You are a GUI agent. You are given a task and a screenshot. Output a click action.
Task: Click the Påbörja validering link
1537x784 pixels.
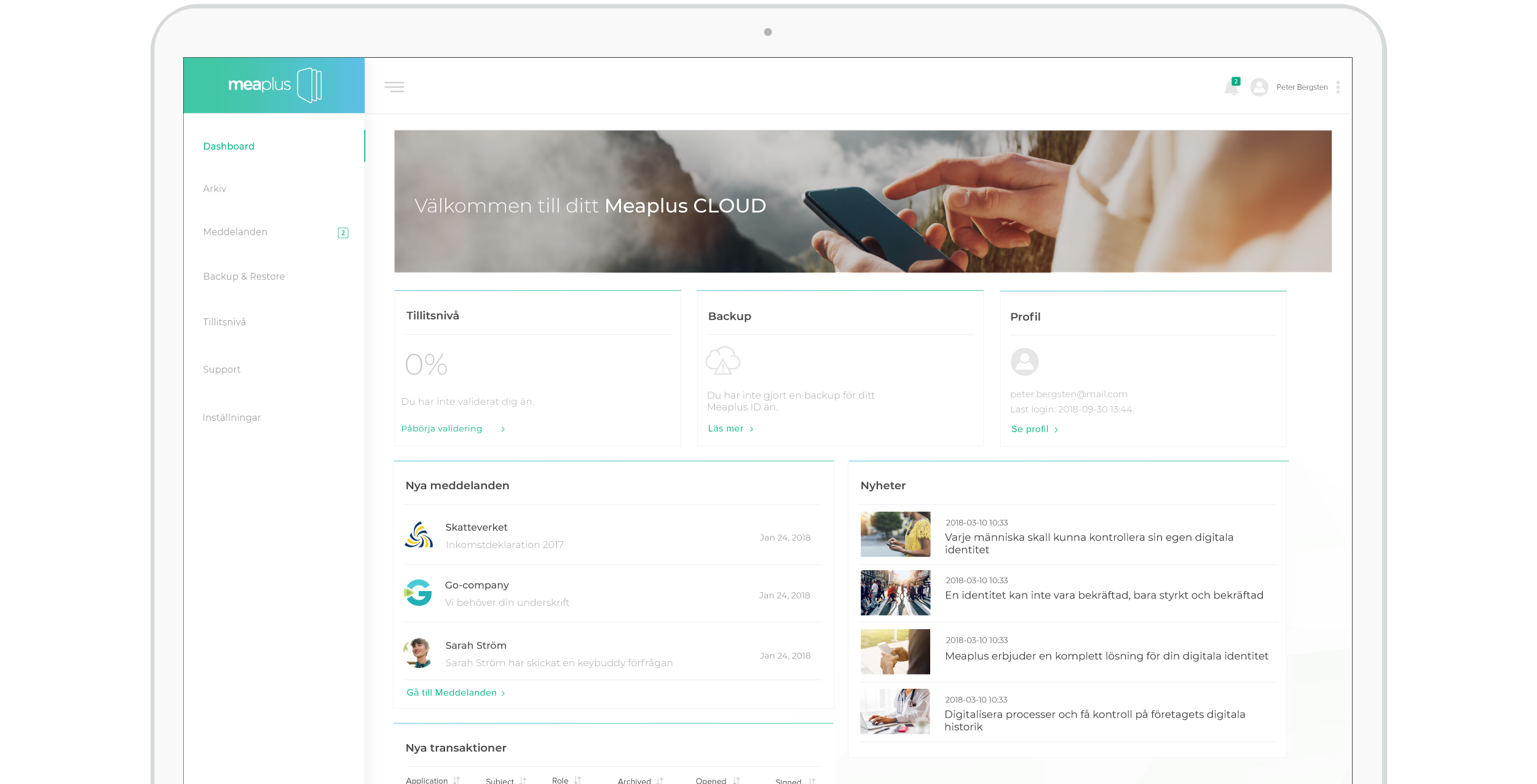click(x=453, y=428)
